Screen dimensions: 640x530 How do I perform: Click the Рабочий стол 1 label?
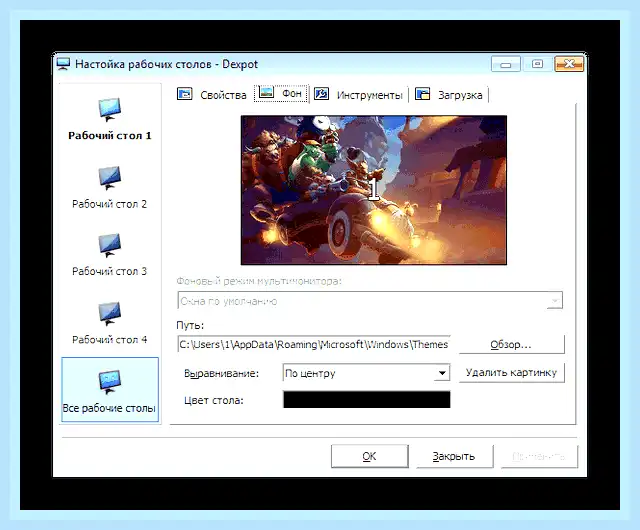point(109,136)
